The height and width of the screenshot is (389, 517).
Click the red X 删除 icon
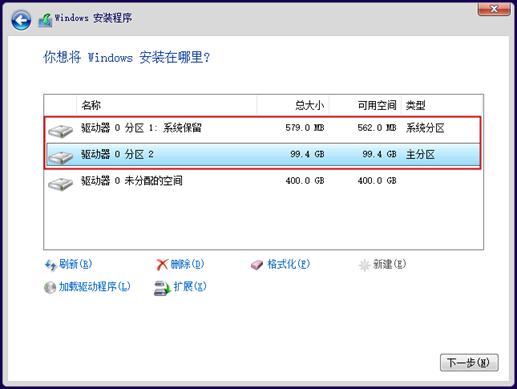point(162,265)
